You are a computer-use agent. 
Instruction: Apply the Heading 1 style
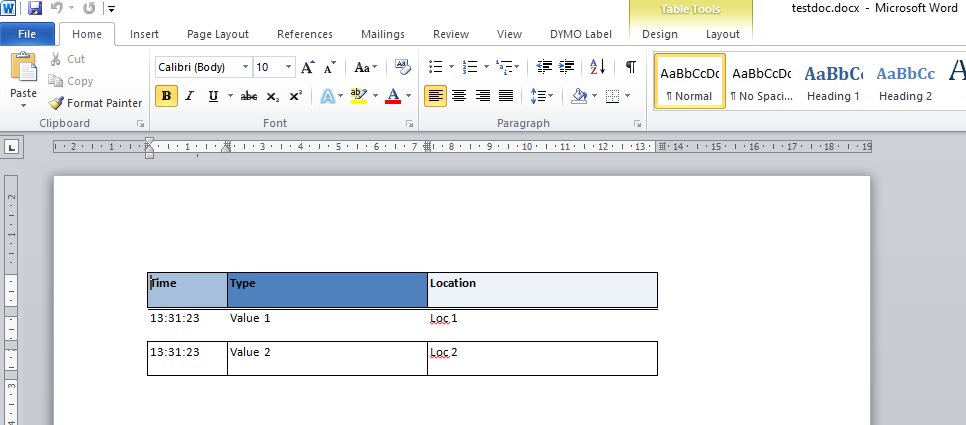coord(834,82)
